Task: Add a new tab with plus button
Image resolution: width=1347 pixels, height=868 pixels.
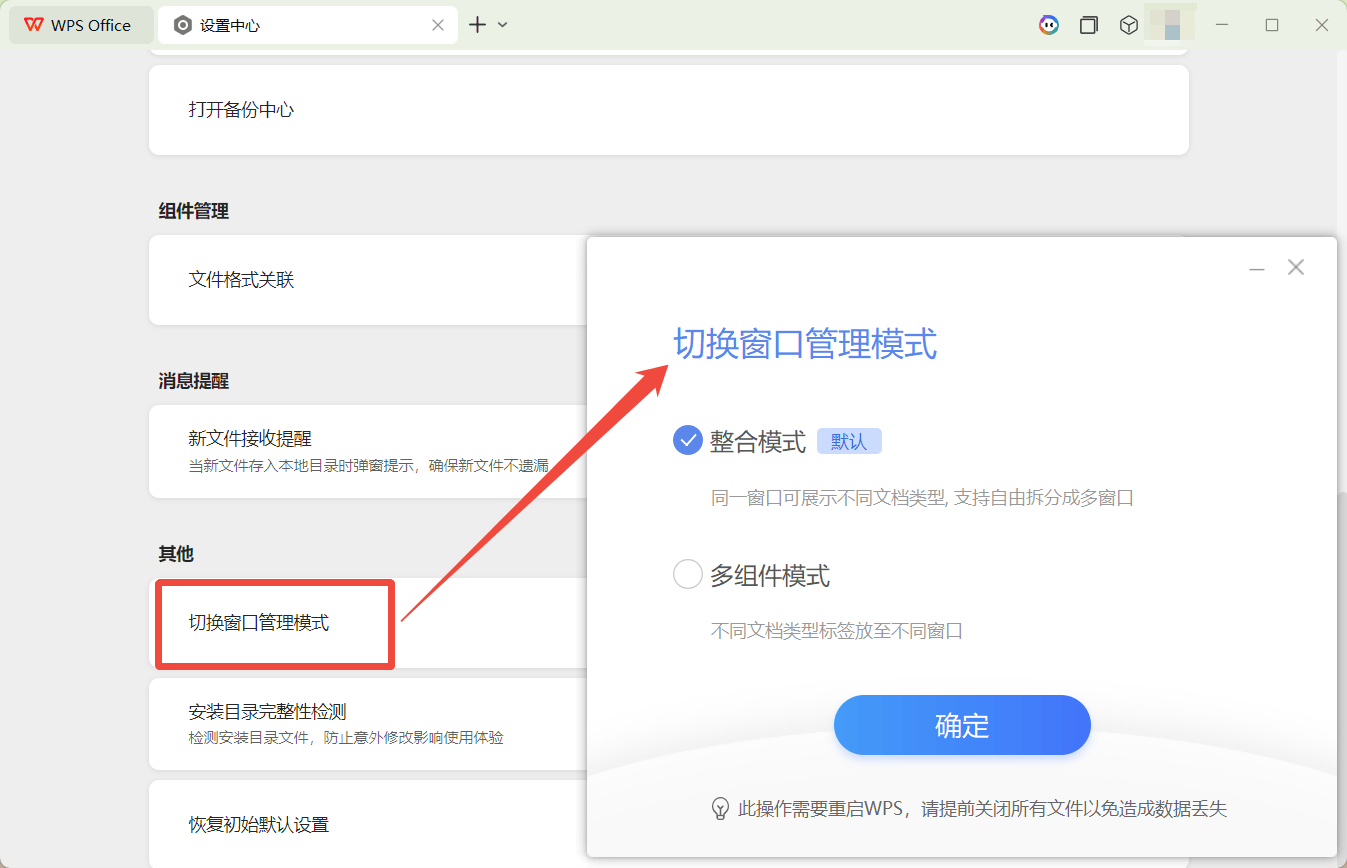Action: click(478, 25)
